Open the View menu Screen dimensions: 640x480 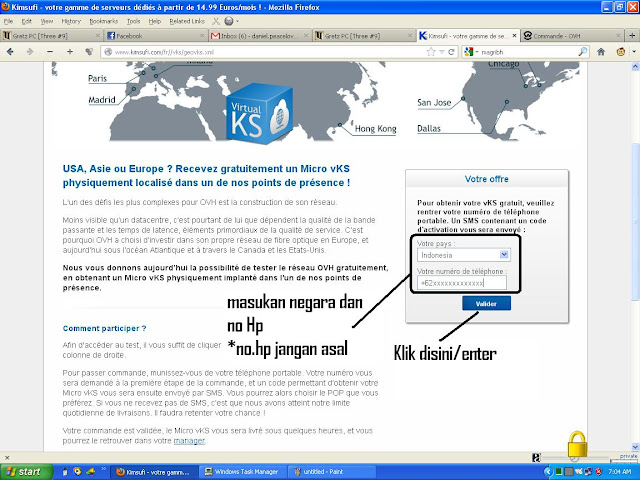47,21
